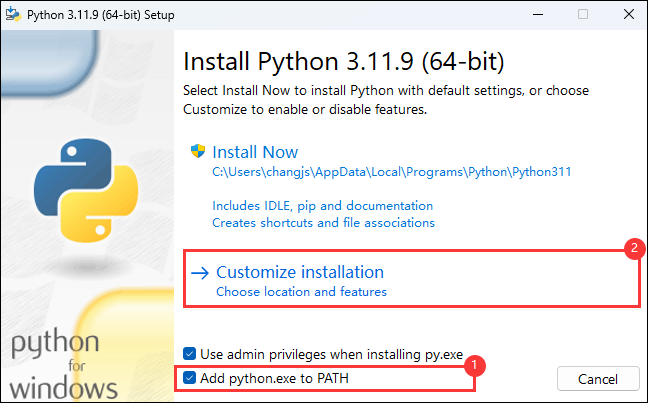
Task: Toggle Add python.exe to PATH checkbox
Action: pos(189,377)
